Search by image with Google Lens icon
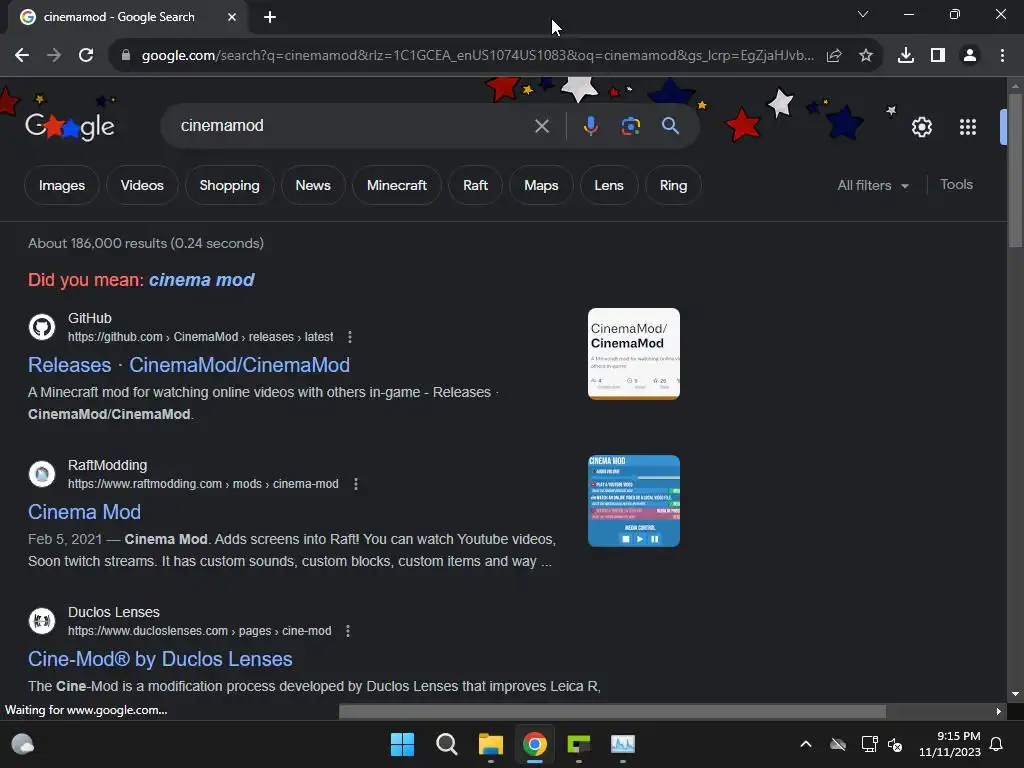The width and height of the screenshot is (1024, 768). [630, 125]
